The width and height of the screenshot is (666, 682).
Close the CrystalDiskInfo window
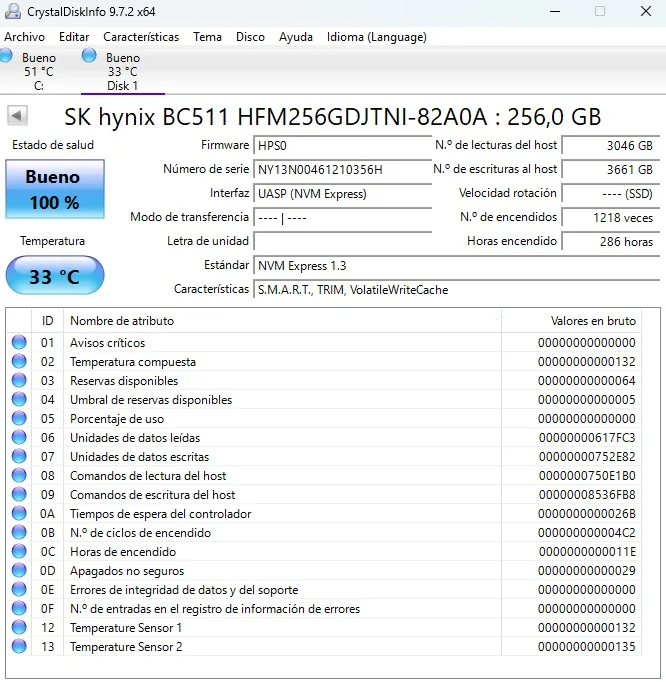(x=646, y=11)
